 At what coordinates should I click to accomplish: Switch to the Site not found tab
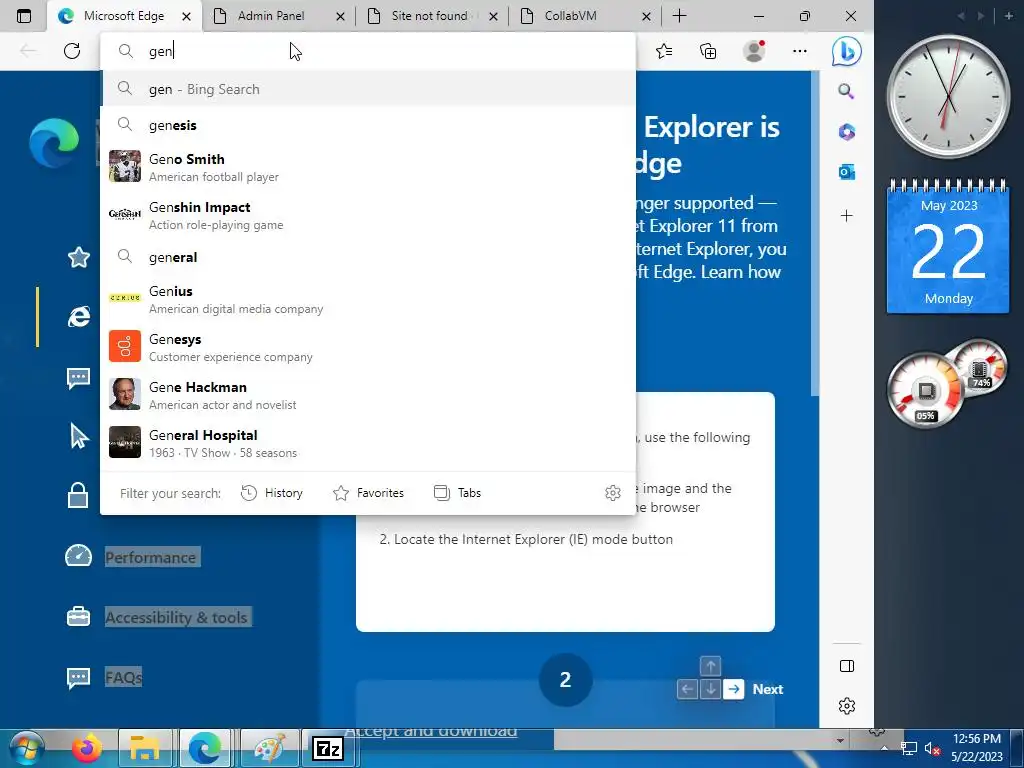429,16
